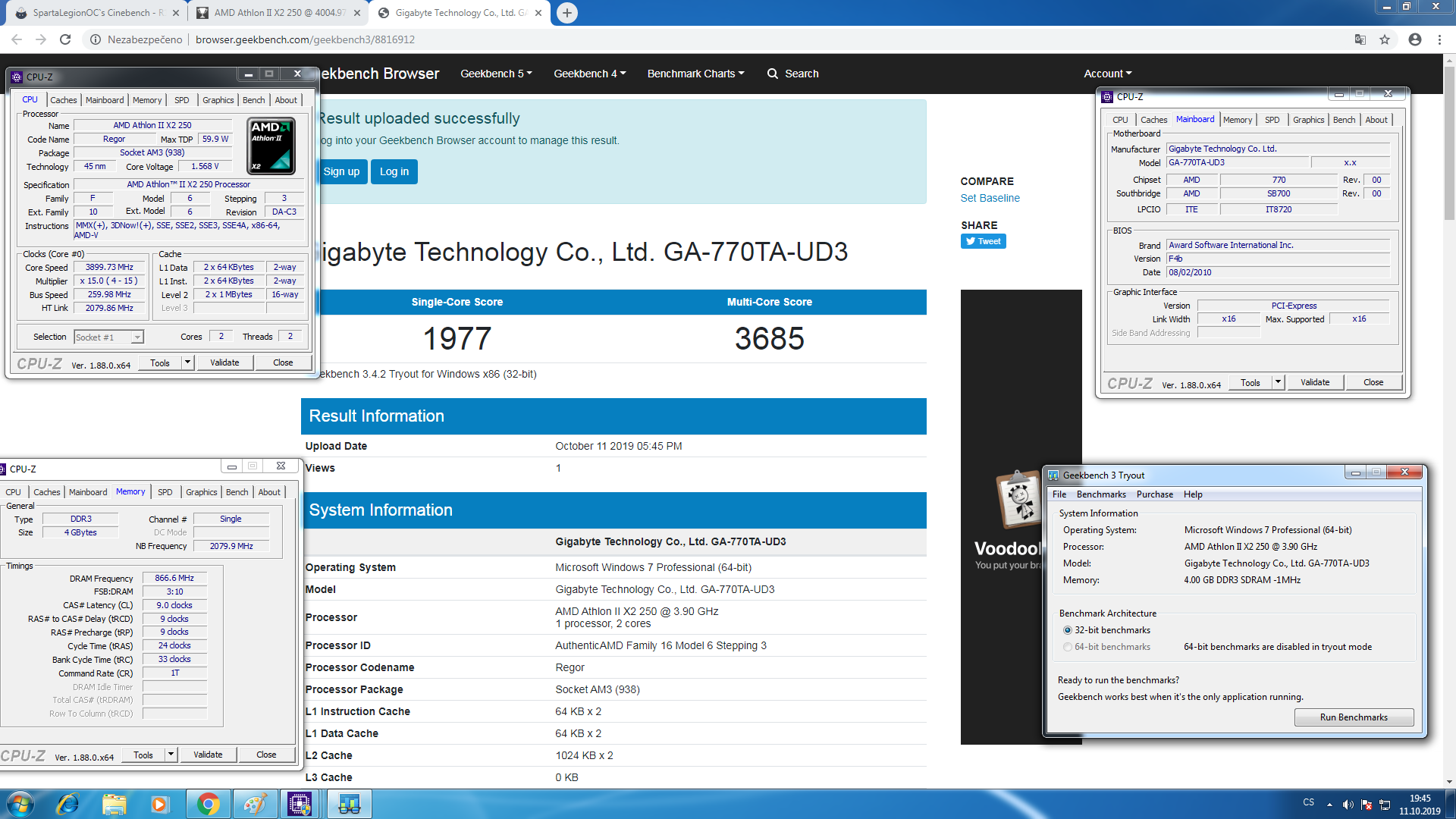
Task: Click the translate page icon
Action: 1360,39
